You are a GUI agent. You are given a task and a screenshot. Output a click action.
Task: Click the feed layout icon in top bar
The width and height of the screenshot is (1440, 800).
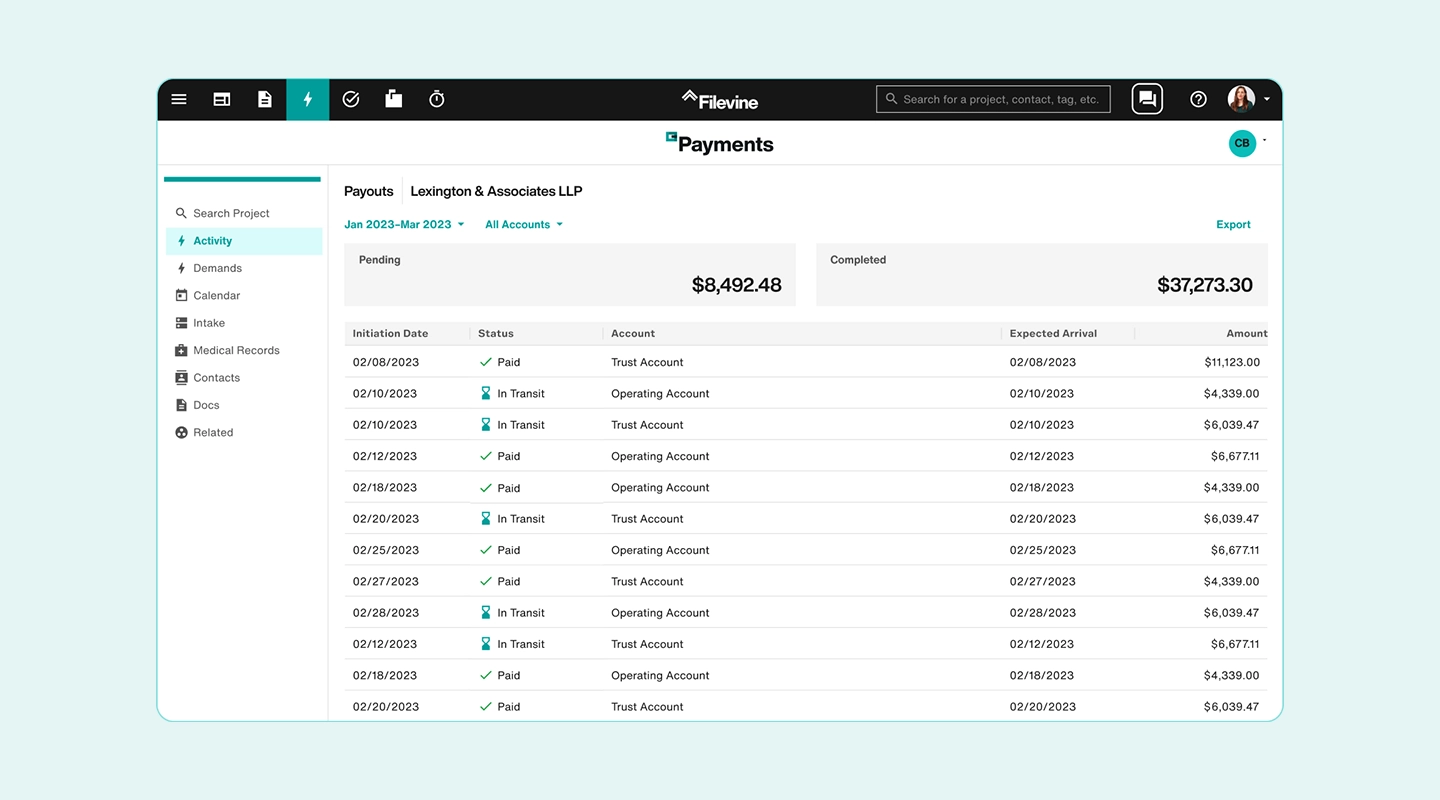(x=222, y=99)
